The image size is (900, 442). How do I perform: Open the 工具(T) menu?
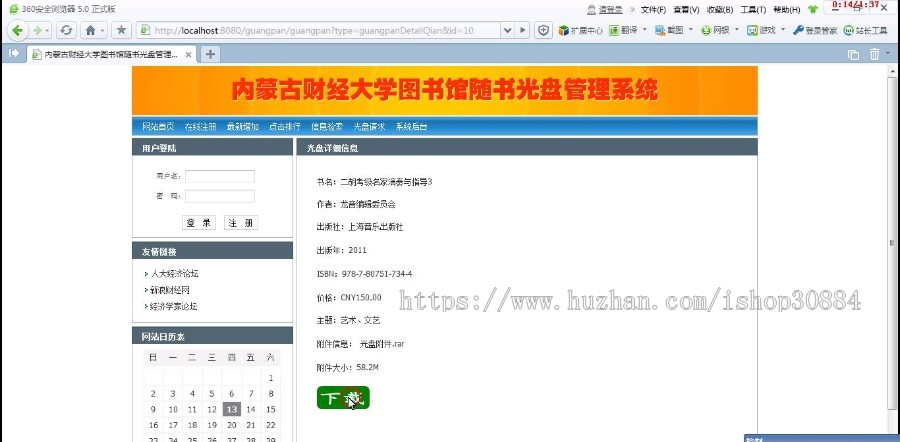753,10
